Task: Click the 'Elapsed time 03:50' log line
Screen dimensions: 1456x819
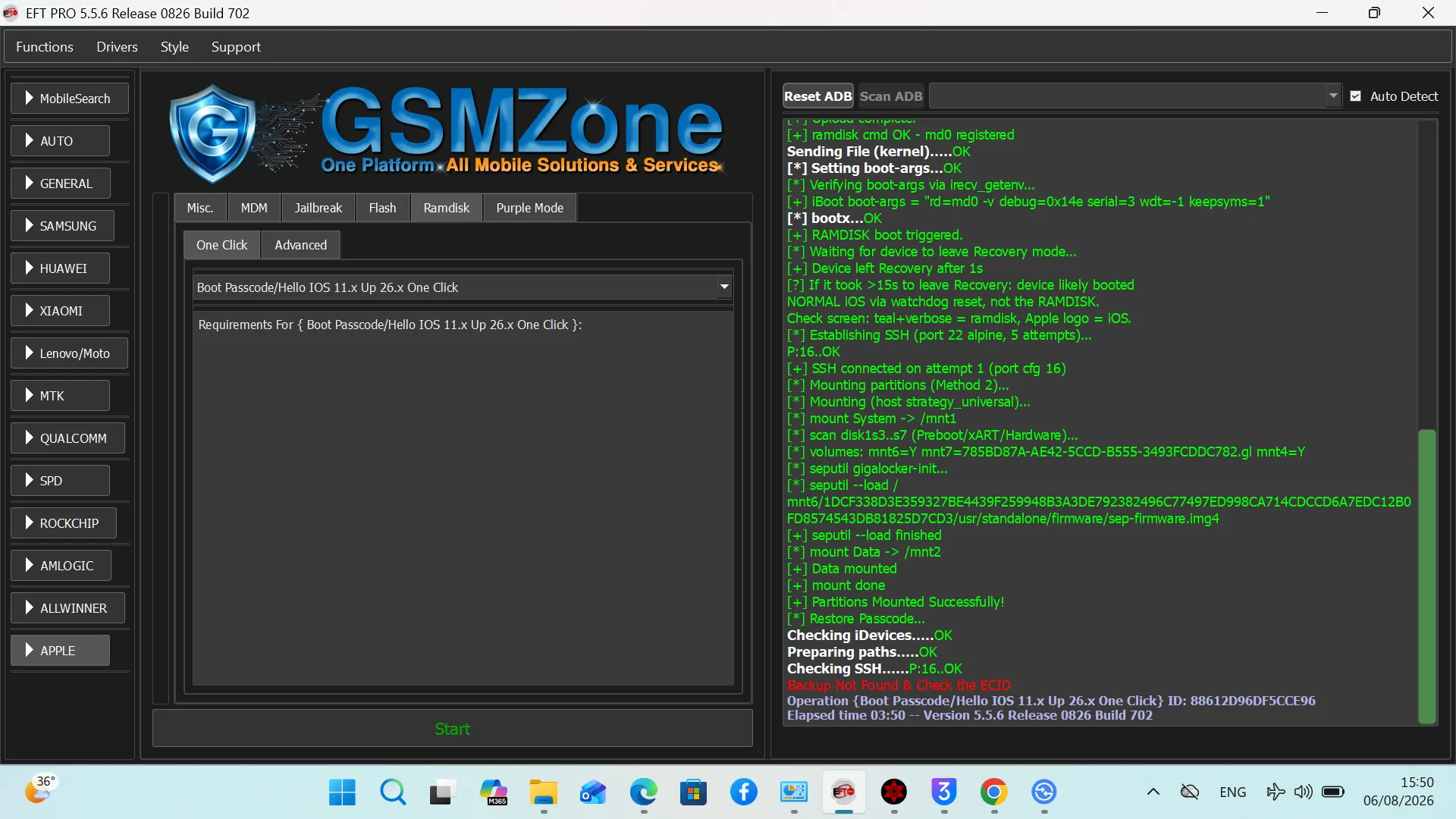Action: [x=970, y=715]
